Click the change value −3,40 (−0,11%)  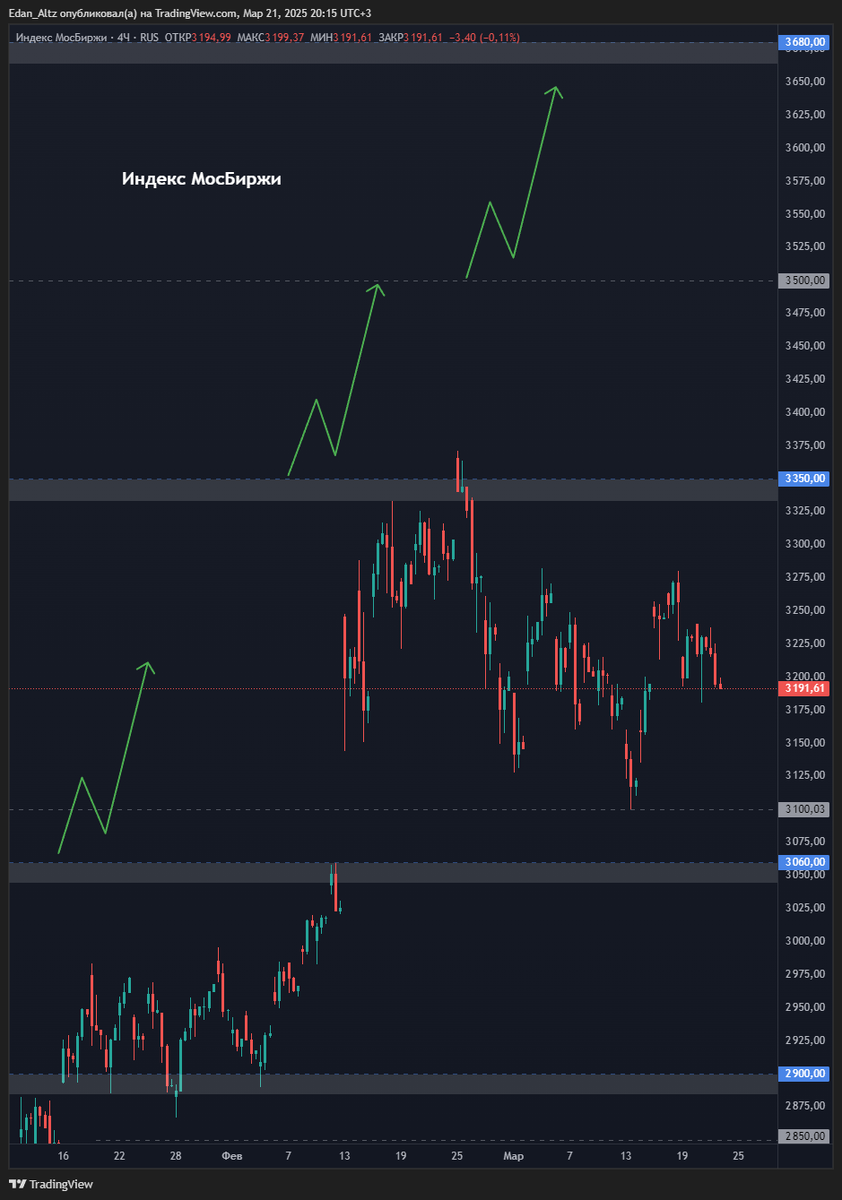pyautogui.click(x=485, y=37)
